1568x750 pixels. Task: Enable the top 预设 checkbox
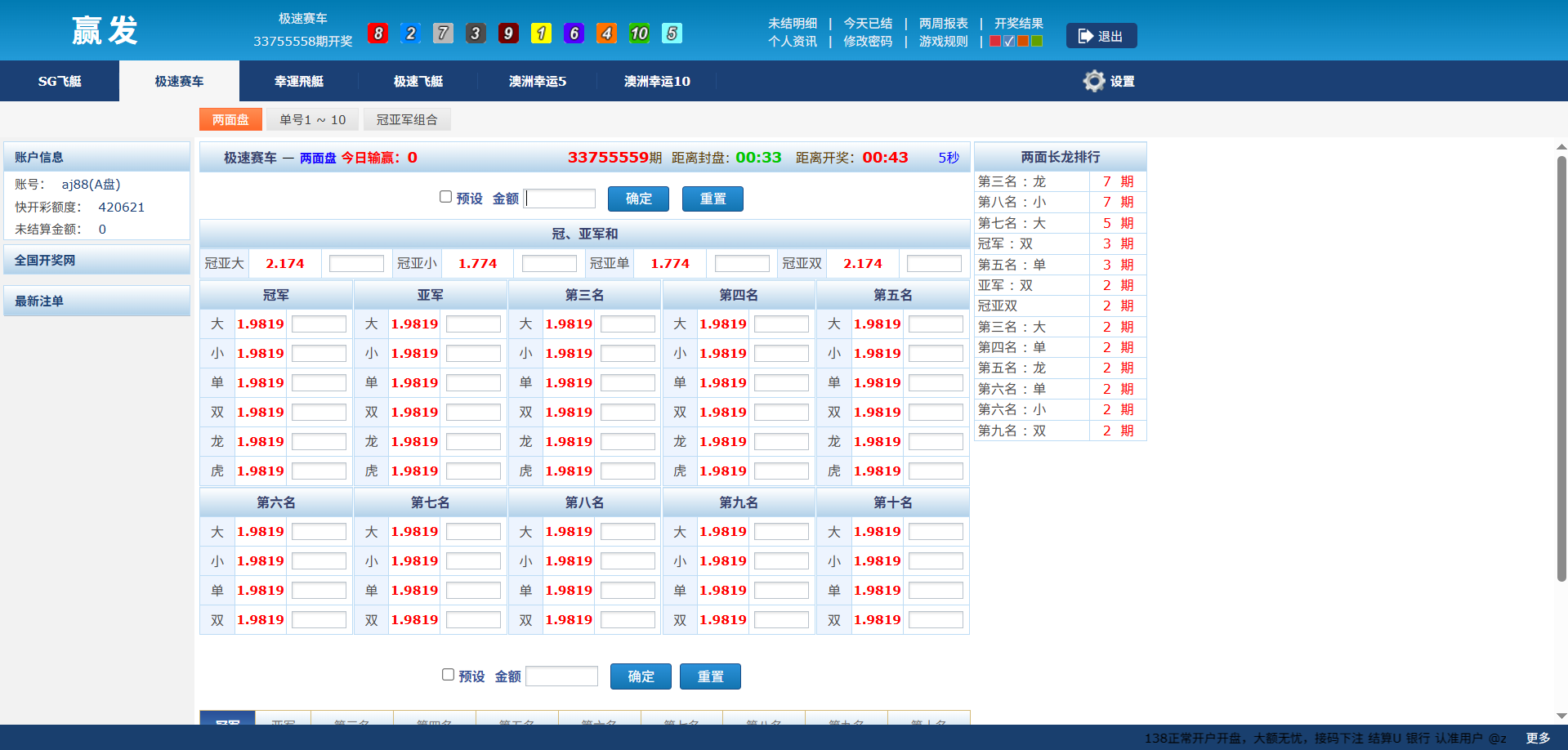coord(445,197)
